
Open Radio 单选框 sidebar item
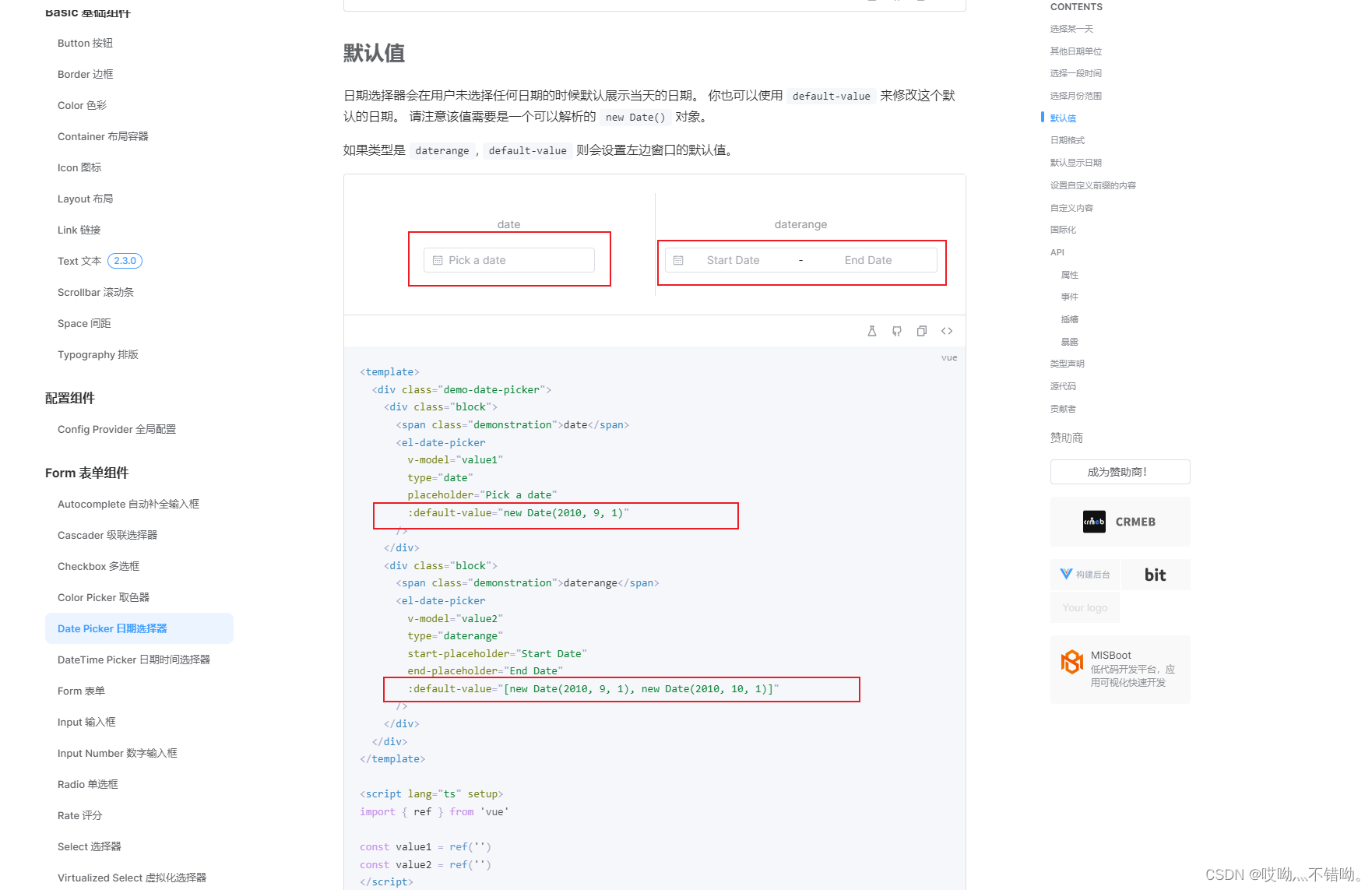pyautogui.click(x=88, y=784)
